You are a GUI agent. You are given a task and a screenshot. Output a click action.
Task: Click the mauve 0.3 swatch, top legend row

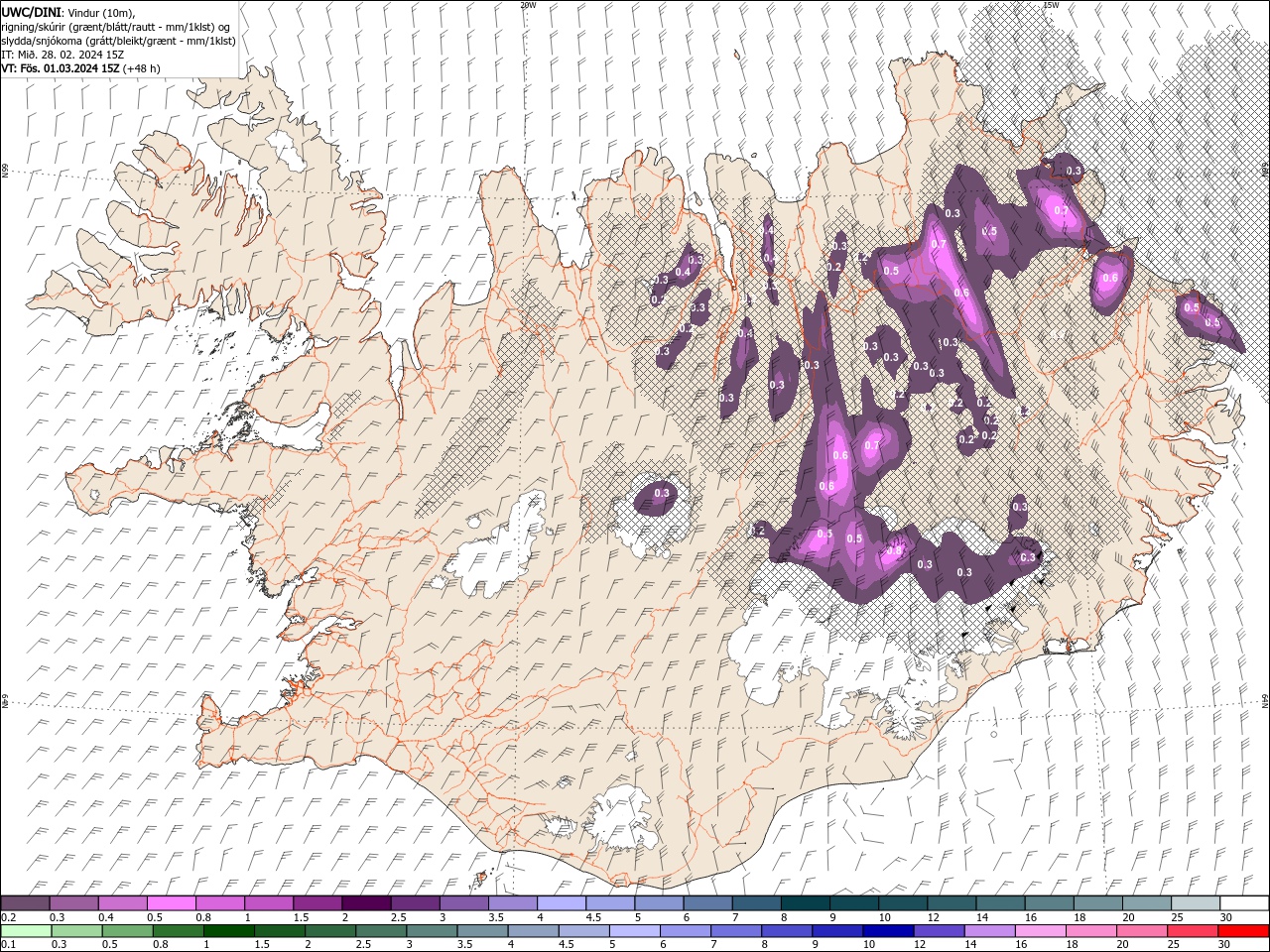[x=73, y=903]
